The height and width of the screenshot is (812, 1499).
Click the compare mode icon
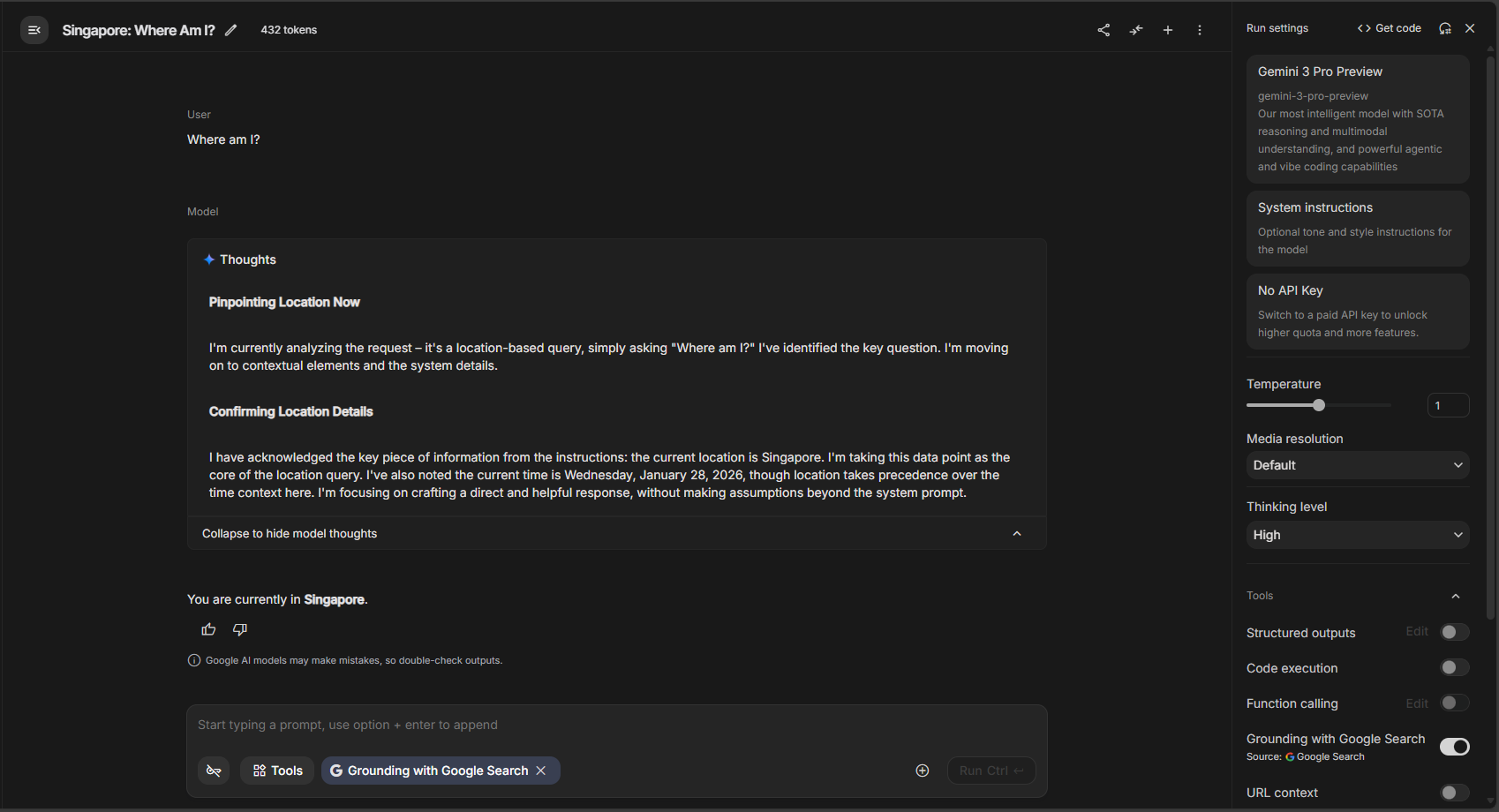coord(1136,30)
